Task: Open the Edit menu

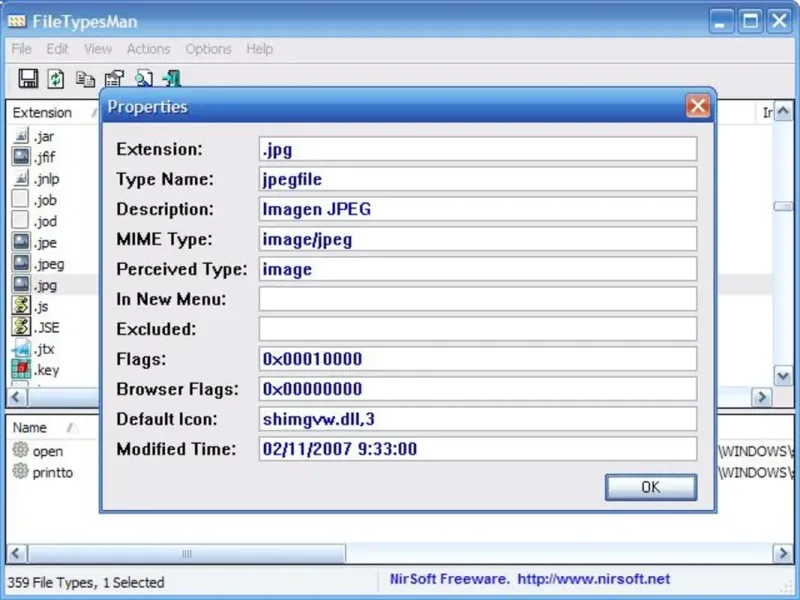Action: 57,49
